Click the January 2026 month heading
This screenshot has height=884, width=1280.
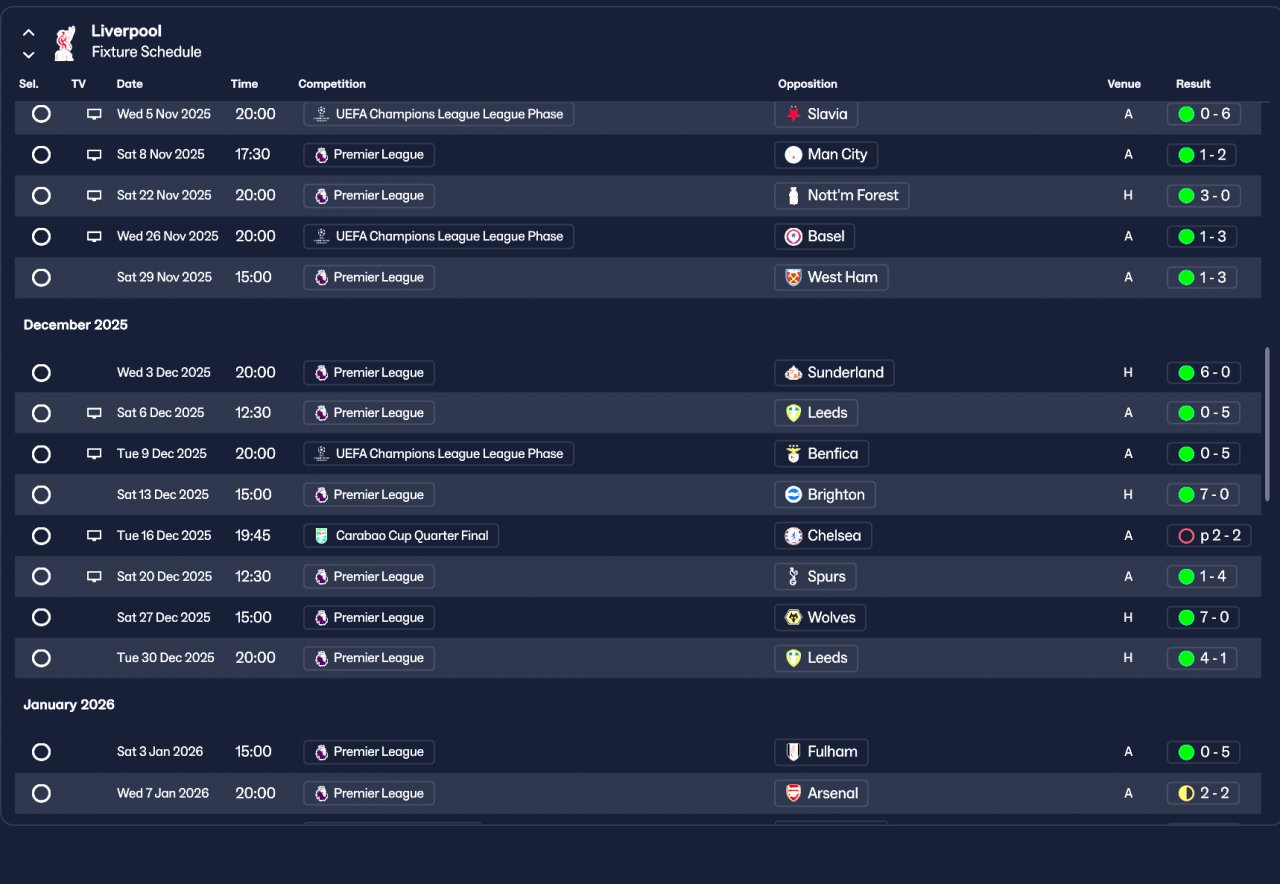(69, 705)
